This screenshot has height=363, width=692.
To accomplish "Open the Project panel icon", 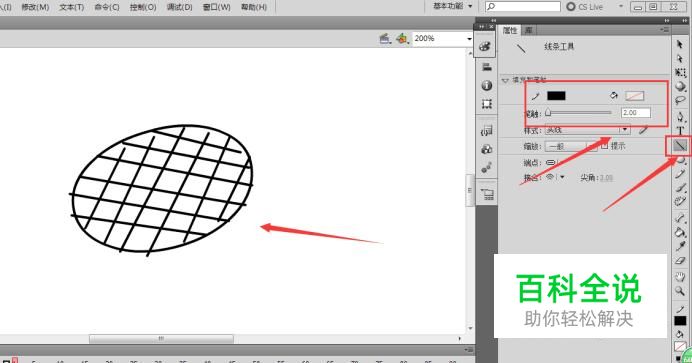I will tap(487, 195).
